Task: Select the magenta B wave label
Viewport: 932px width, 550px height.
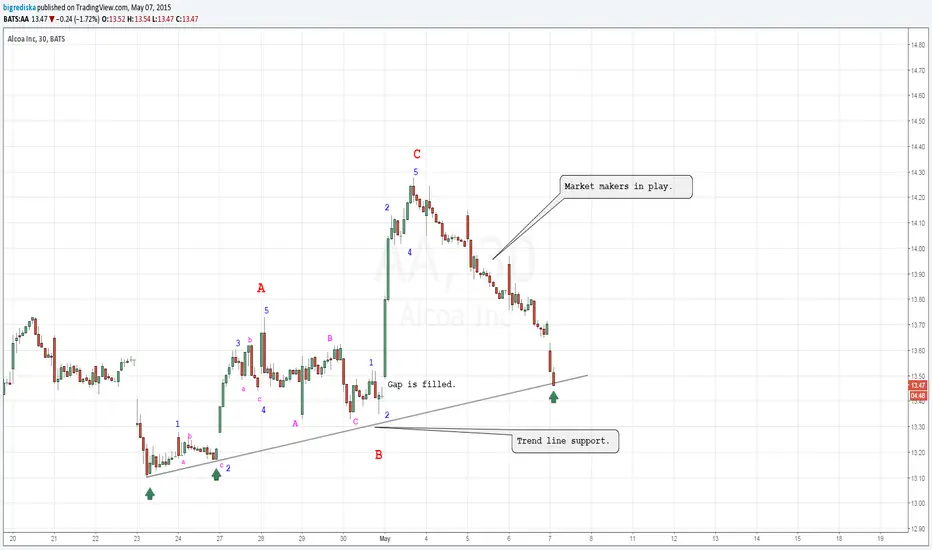Action: [x=330, y=338]
